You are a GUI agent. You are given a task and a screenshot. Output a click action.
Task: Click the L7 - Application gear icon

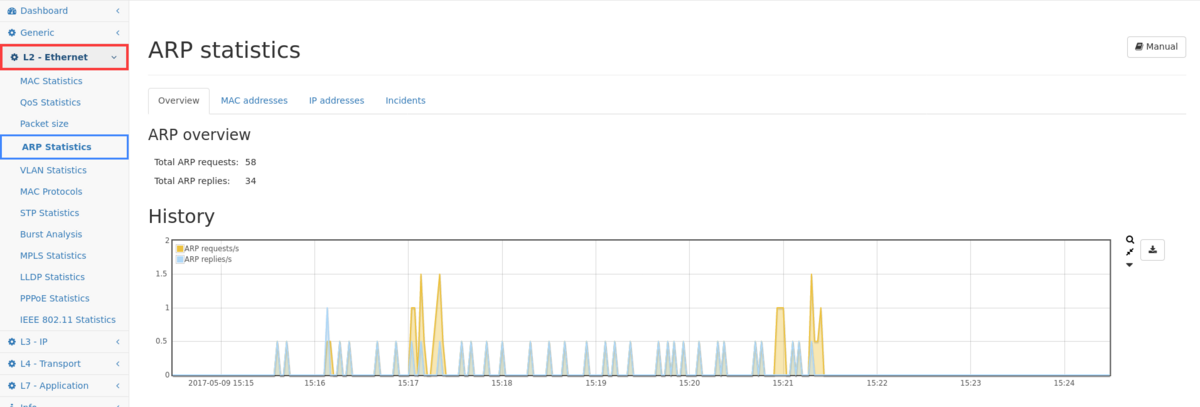(12, 386)
